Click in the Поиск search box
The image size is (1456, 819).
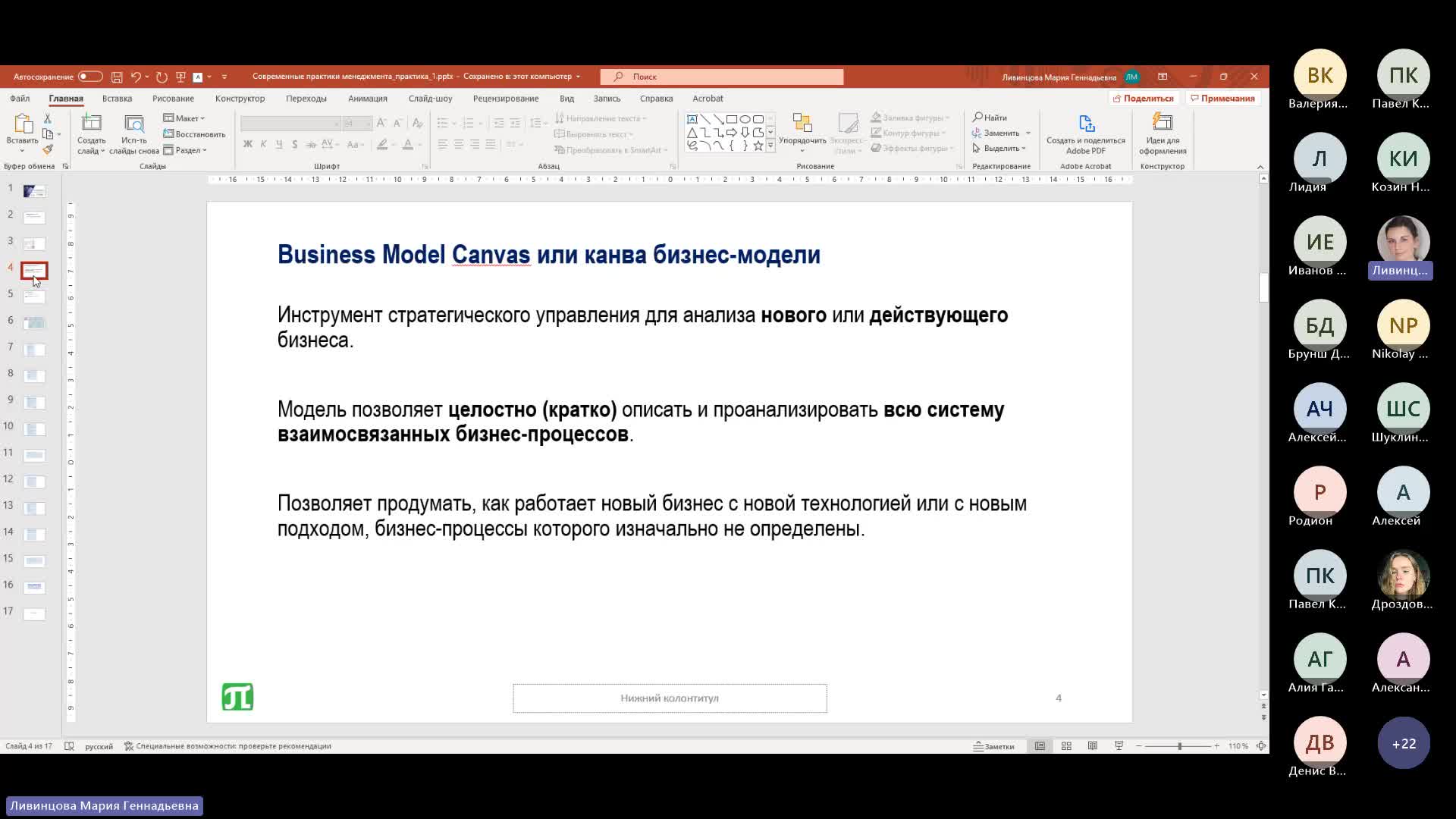(x=722, y=77)
